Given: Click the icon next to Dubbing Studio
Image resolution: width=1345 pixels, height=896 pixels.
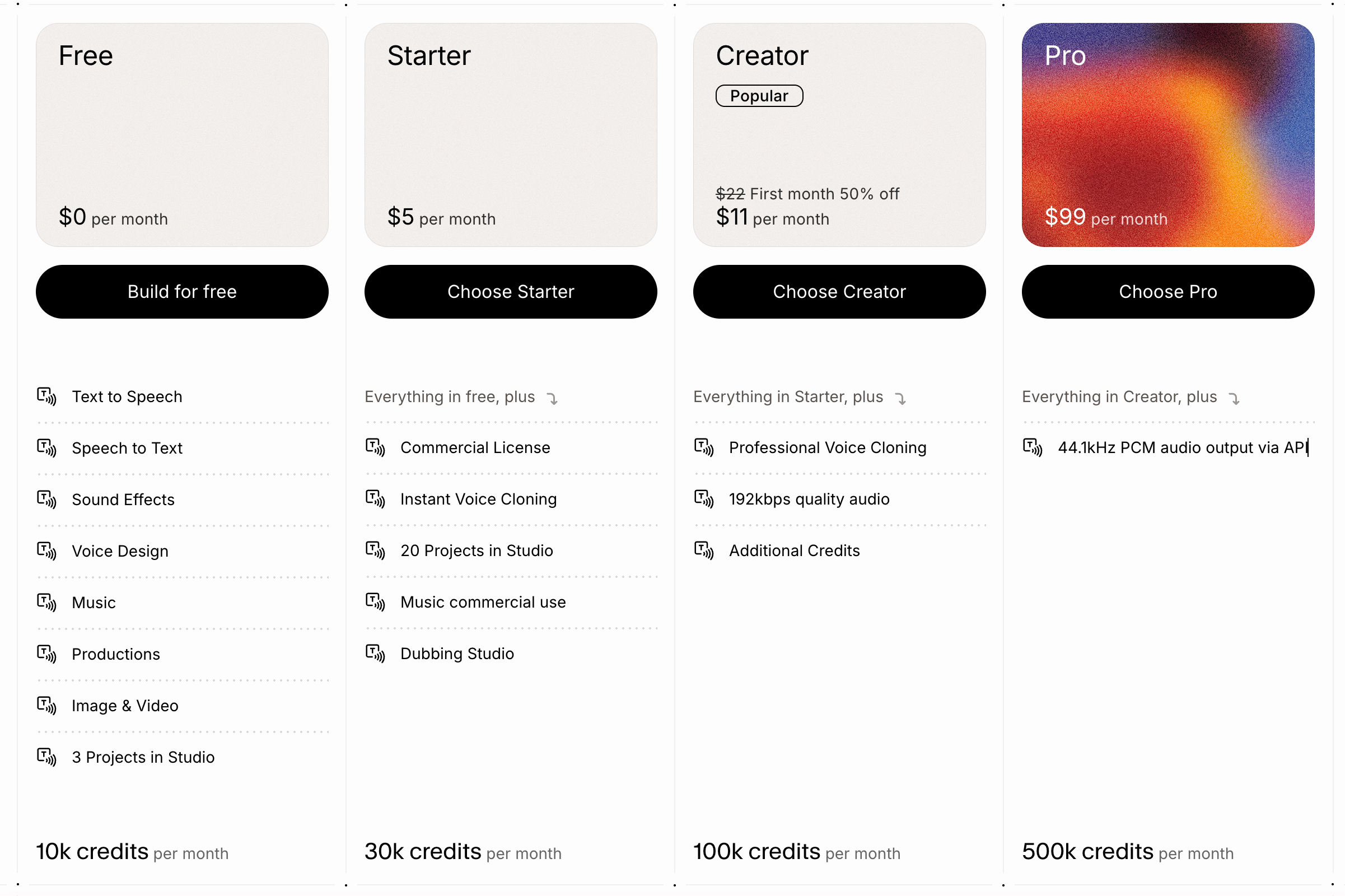Looking at the screenshot, I should [375, 652].
